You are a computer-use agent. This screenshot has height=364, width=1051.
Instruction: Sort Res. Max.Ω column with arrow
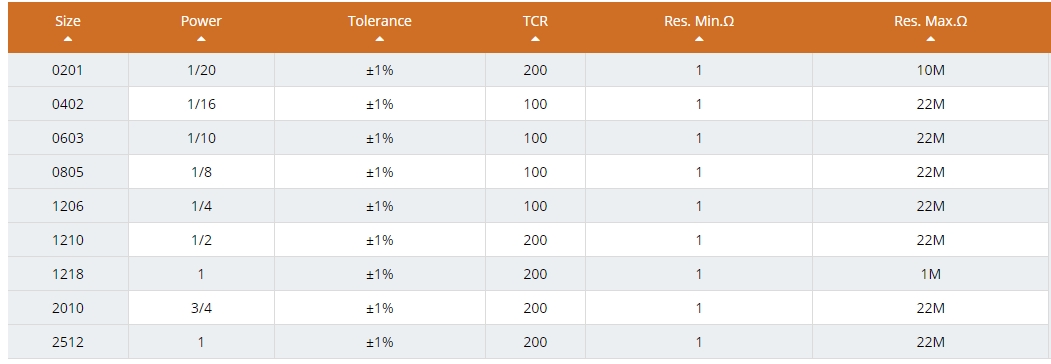pyautogui.click(x=930, y=39)
